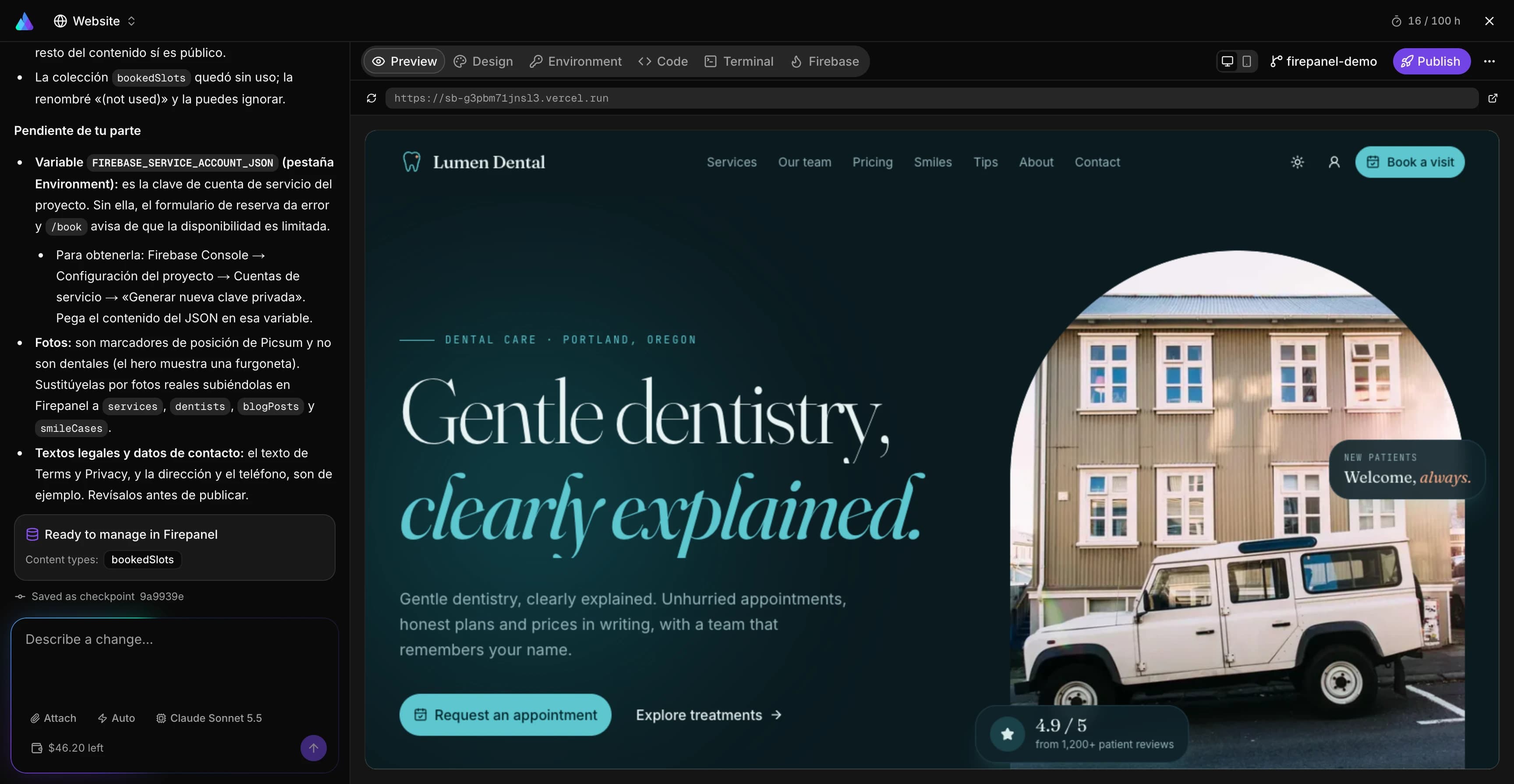Screen dimensions: 1514x784
Task: Click the 16 / 100 h usage timer
Action: tap(1426, 21)
